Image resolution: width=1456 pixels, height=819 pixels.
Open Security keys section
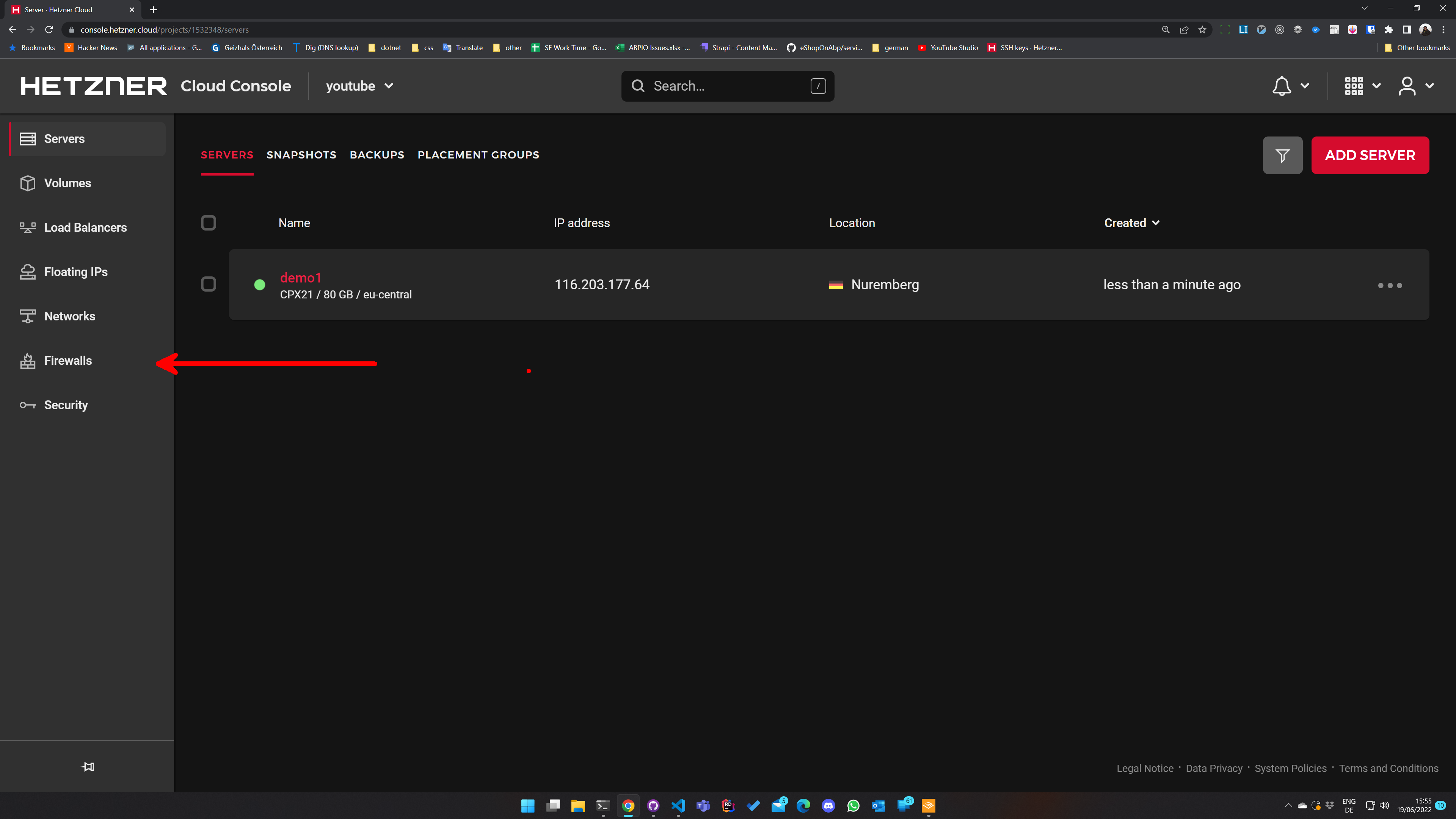click(66, 405)
